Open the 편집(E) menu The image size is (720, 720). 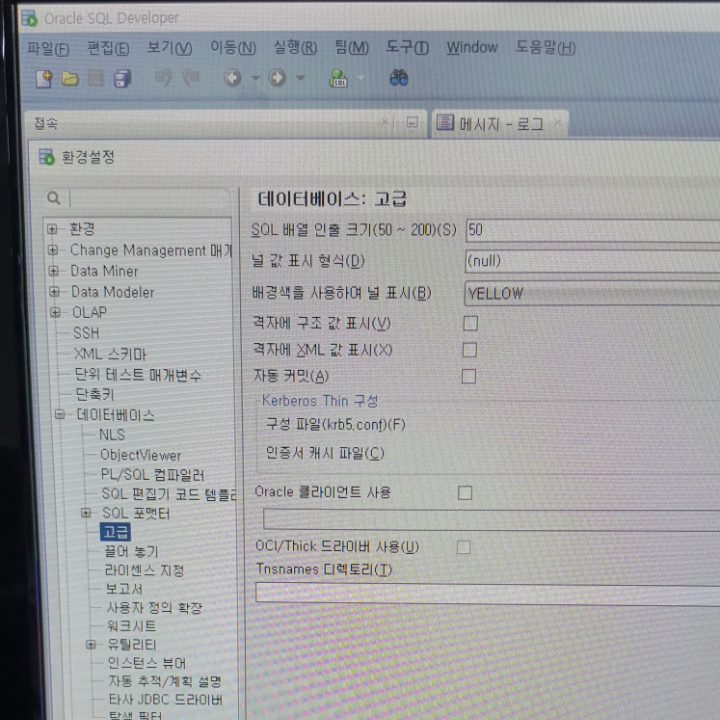108,48
